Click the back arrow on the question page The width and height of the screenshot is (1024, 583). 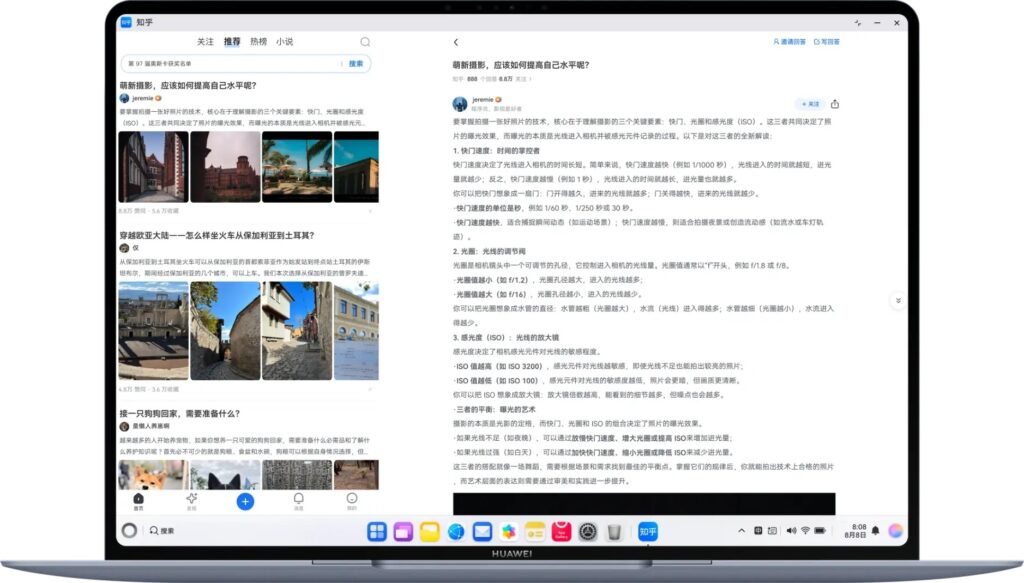456,43
